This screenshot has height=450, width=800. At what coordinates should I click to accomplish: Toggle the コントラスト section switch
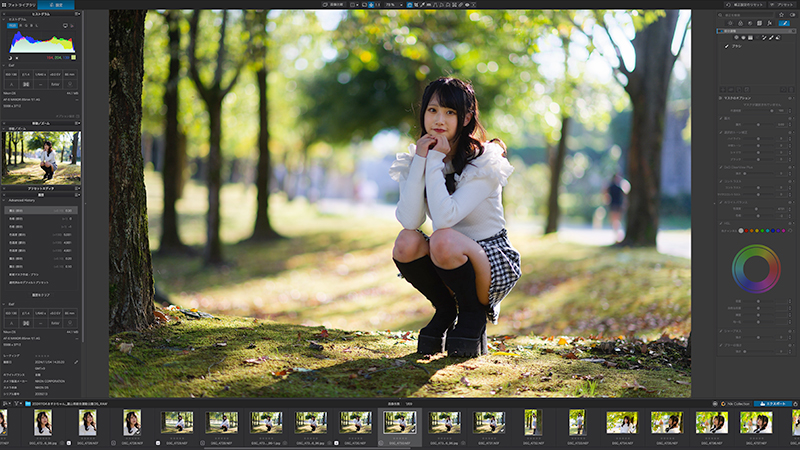coord(790,181)
